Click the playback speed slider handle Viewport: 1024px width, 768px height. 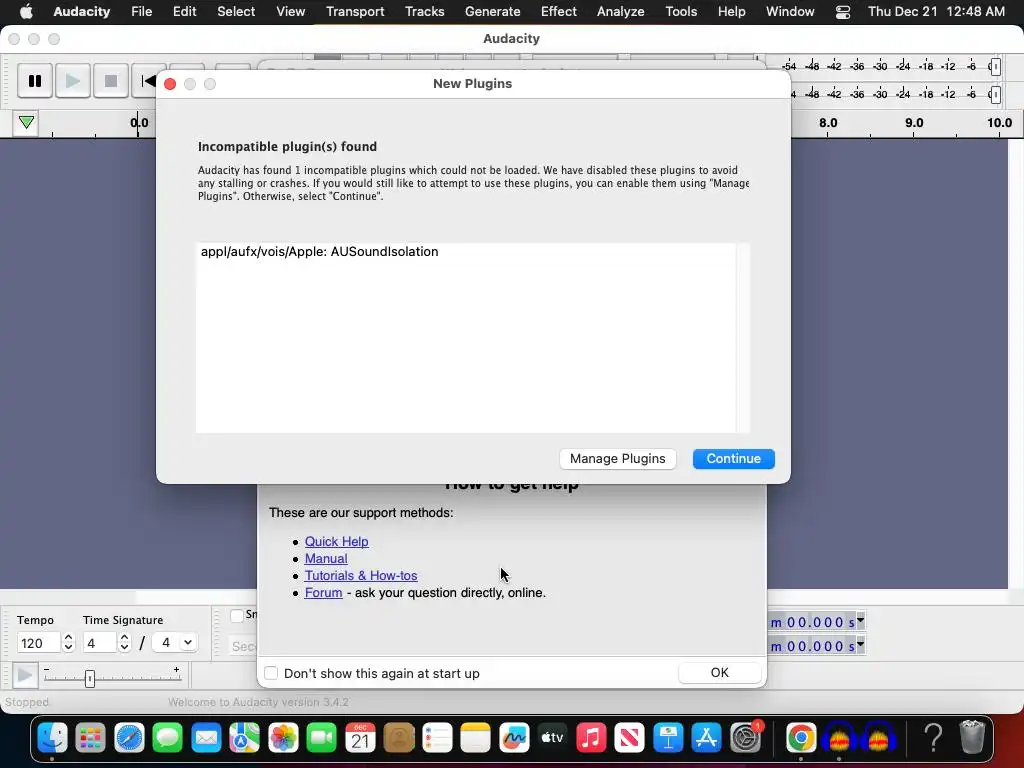pyautogui.click(x=90, y=679)
